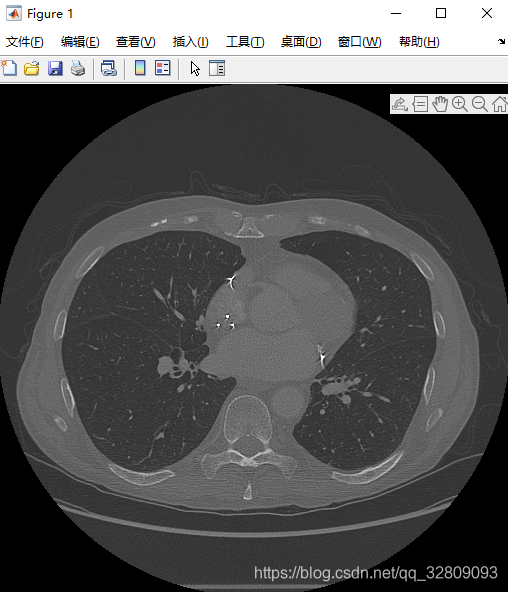
Task: Enable data tips tool on axes toolbar
Action: (x=420, y=104)
